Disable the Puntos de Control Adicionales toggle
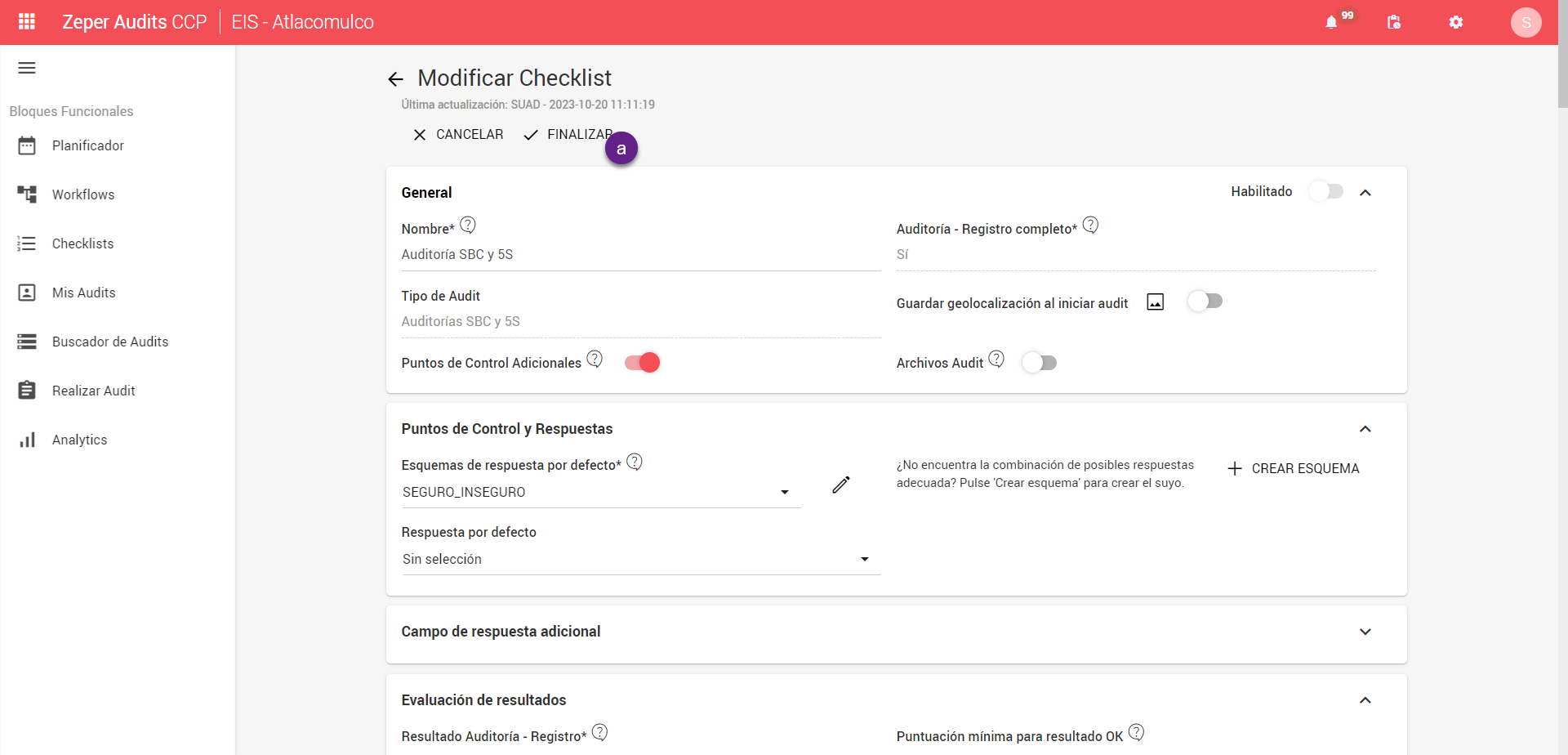The width and height of the screenshot is (1568, 755). (x=642, y=363)
